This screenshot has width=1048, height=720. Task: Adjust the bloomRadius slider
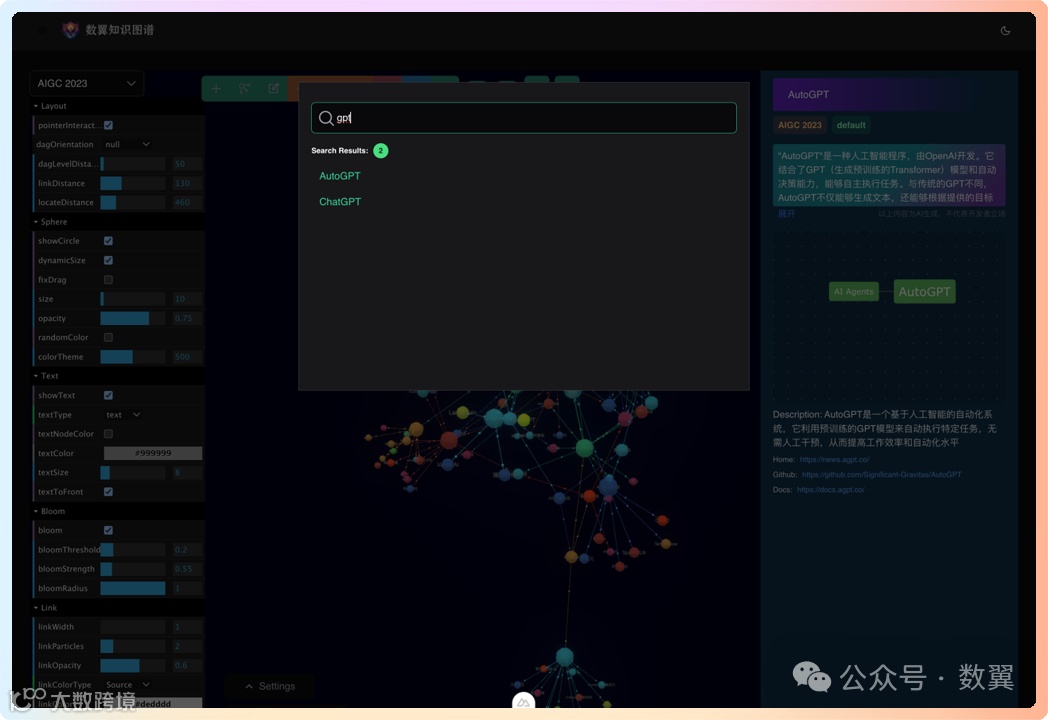pos(132,588)
